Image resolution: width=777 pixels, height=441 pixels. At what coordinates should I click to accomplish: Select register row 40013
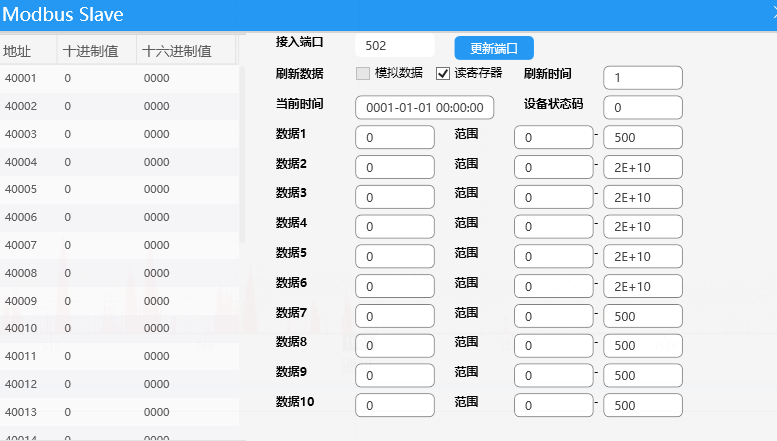click(119, 412)
